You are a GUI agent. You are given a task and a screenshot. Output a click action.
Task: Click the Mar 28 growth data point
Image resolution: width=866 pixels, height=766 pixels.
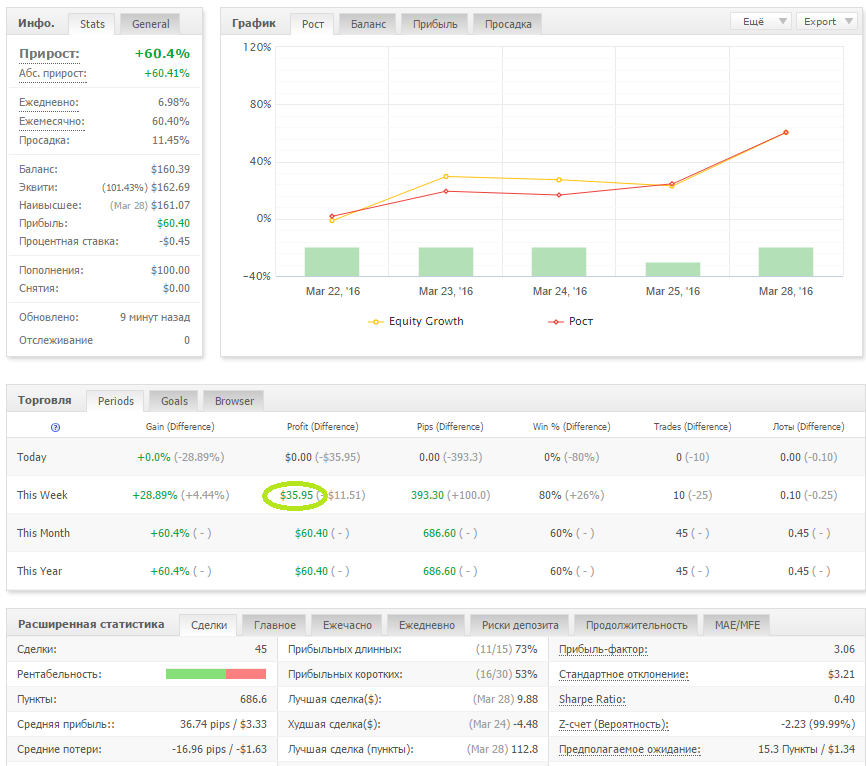tap(785, 133)
